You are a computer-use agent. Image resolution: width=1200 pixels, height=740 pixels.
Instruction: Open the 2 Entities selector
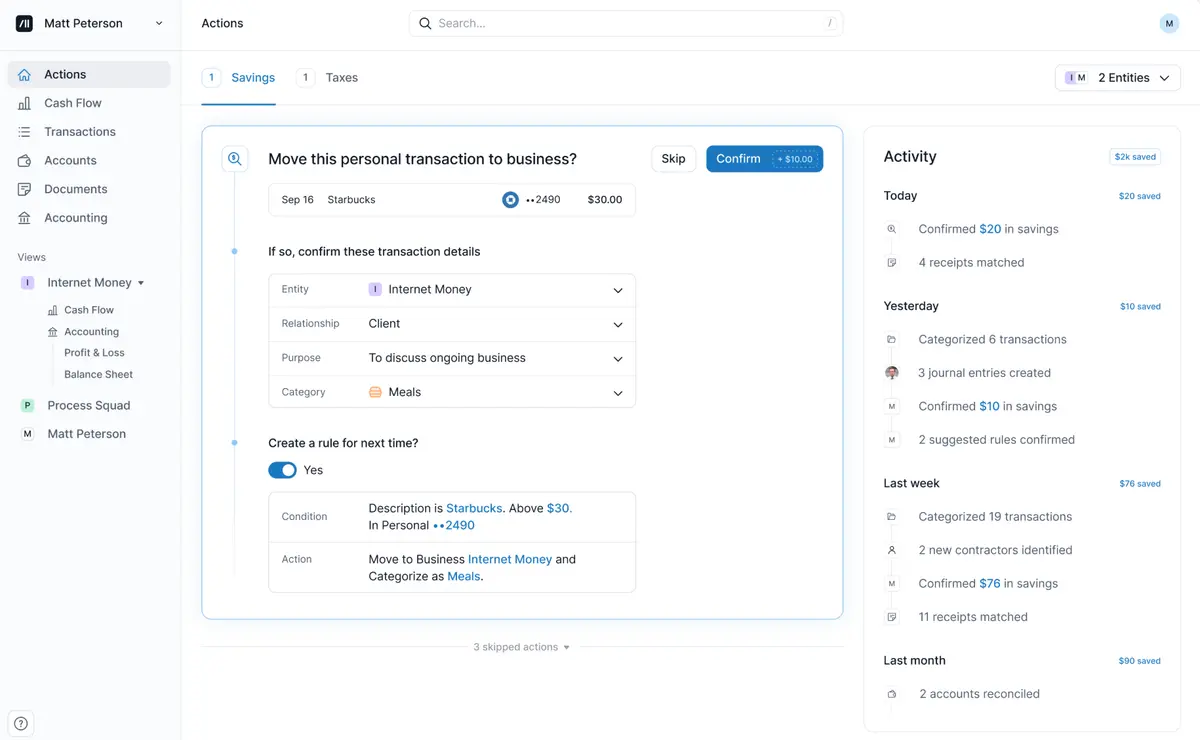click(1118, 78)
